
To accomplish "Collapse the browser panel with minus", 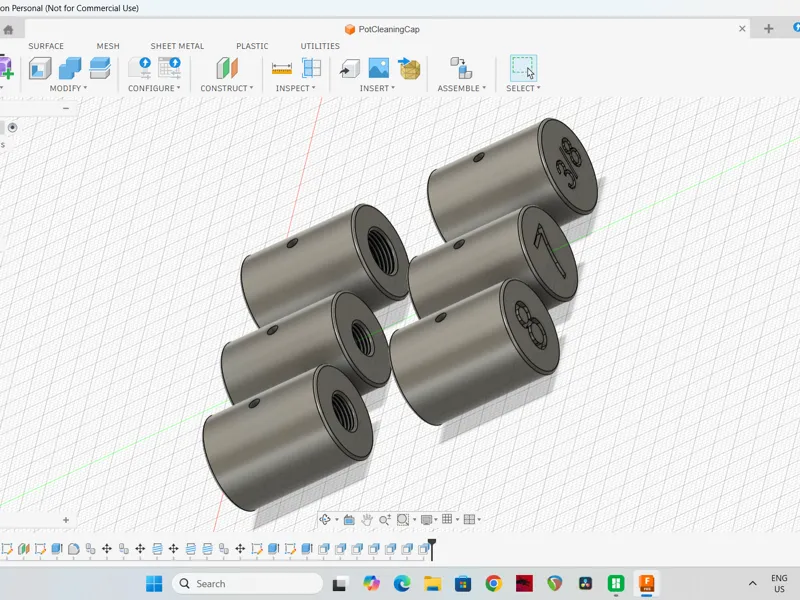I will [x=66, y=108].
